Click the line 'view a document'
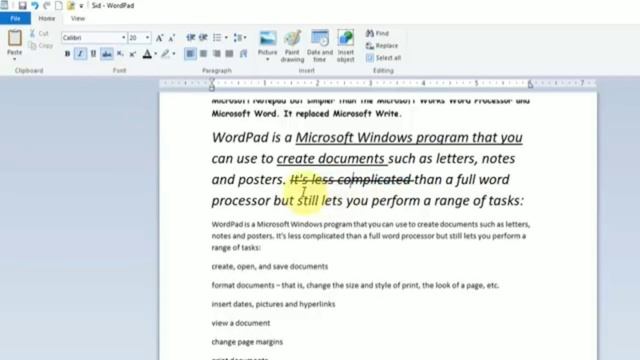Screen dimensions: 640x360 tap(241, 323)
